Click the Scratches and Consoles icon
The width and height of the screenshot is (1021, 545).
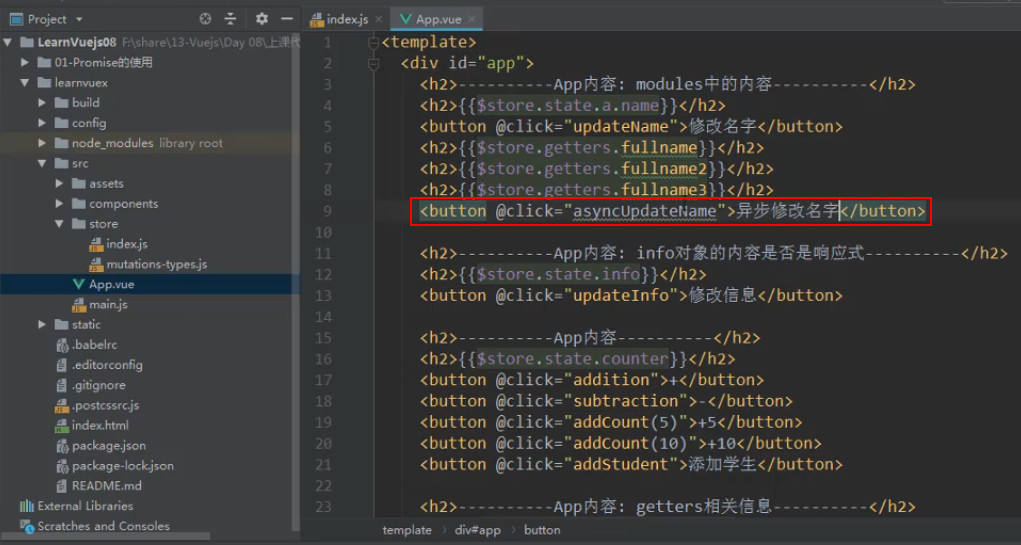click(x=27, y=526)
